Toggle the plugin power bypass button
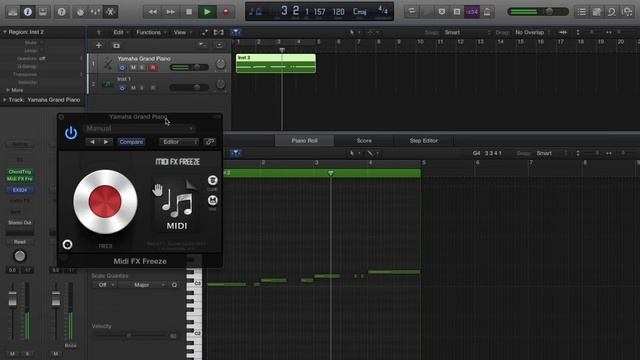The image size is (640, 360). (x=71, y=133)
